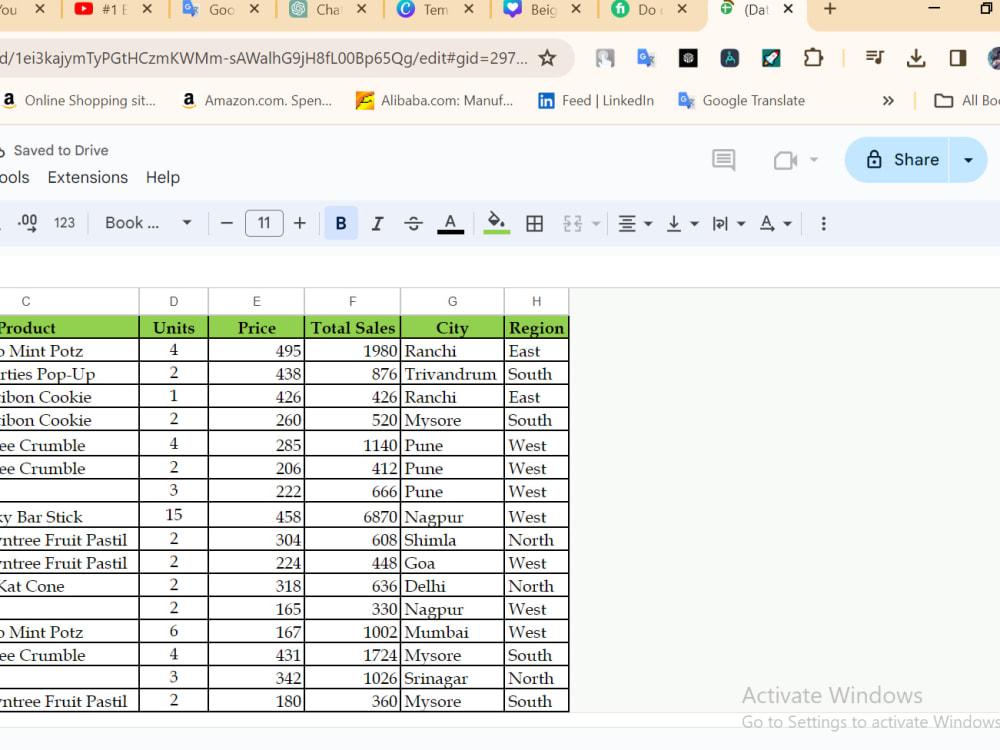Select the Region header cell

pos(536,328)
